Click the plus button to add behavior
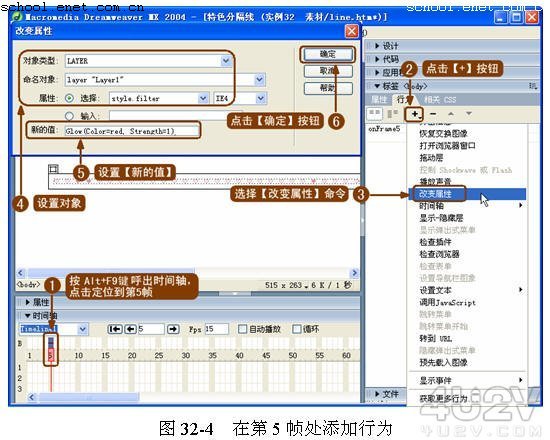Screen dimensions: 550x440 (x=415, y=114)
